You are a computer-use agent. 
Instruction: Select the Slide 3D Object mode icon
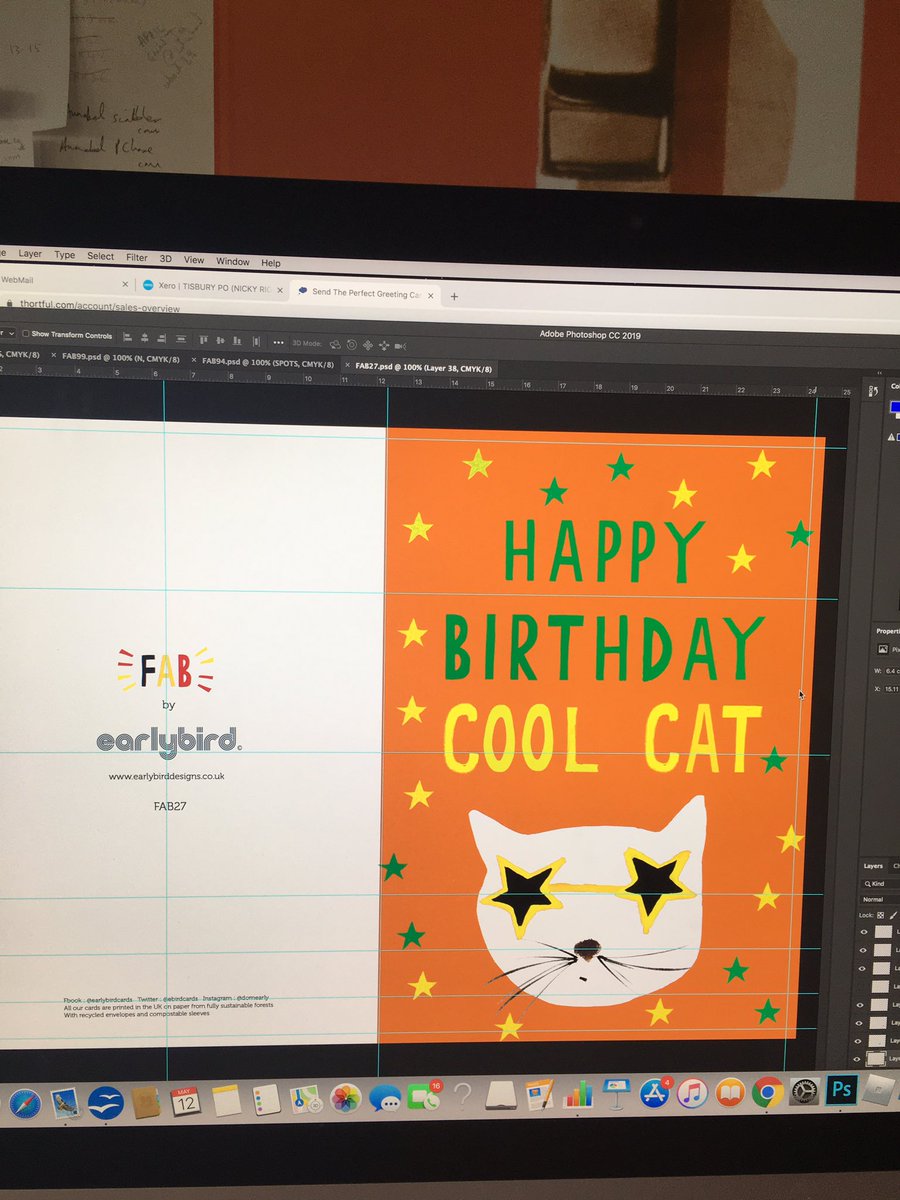[384, 344]
